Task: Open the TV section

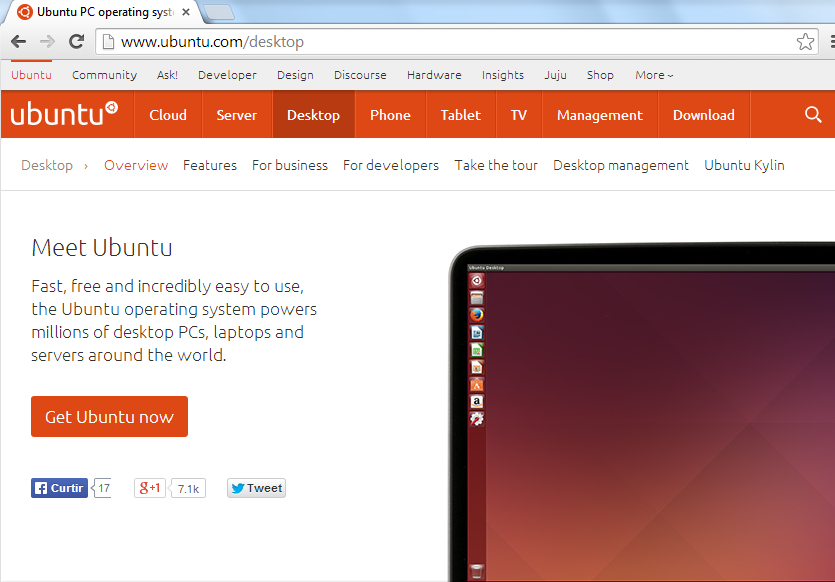Action: [x=519, y=114]
